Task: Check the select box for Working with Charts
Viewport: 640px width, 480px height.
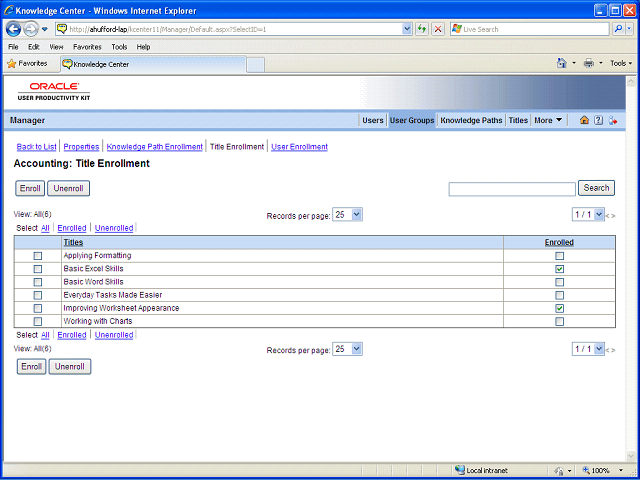Action: click(38, 321)
